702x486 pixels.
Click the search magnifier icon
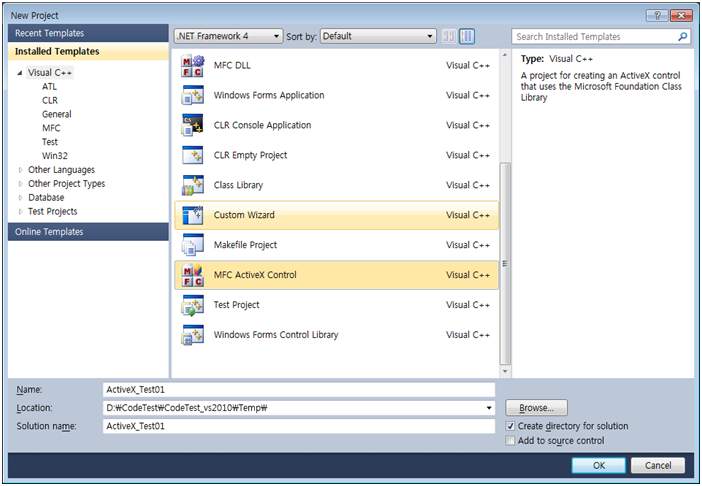(682, 37)
